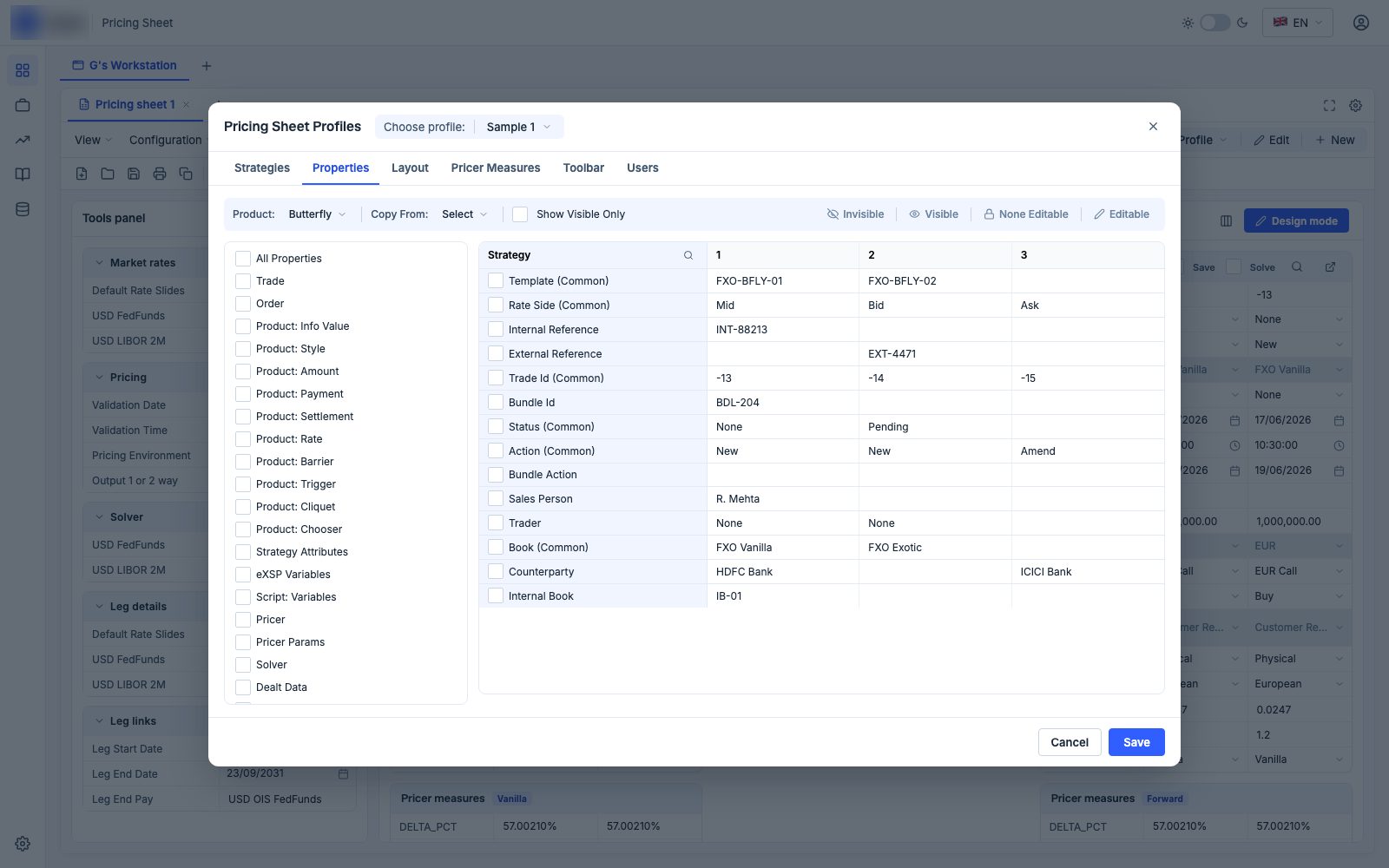This screenshot has width=1389, height=868.
Task: Click the save disk toolbar icon
Action: [x=134, y=174]
